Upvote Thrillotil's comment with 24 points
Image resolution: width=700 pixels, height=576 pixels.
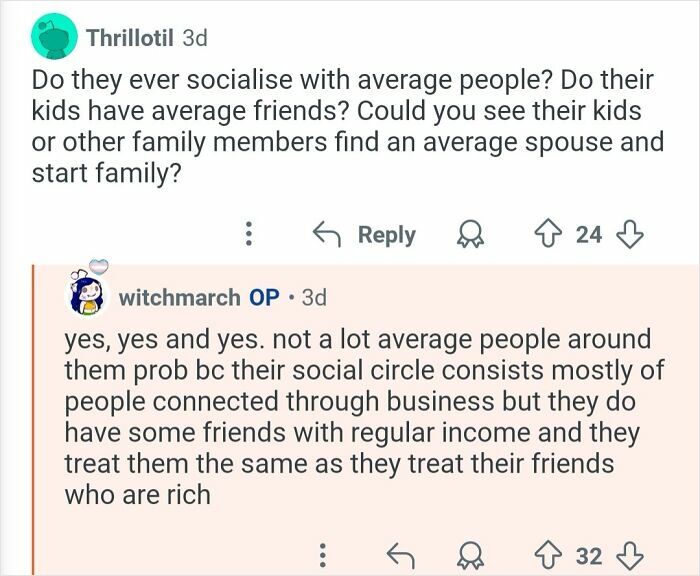tap(548, 235)
